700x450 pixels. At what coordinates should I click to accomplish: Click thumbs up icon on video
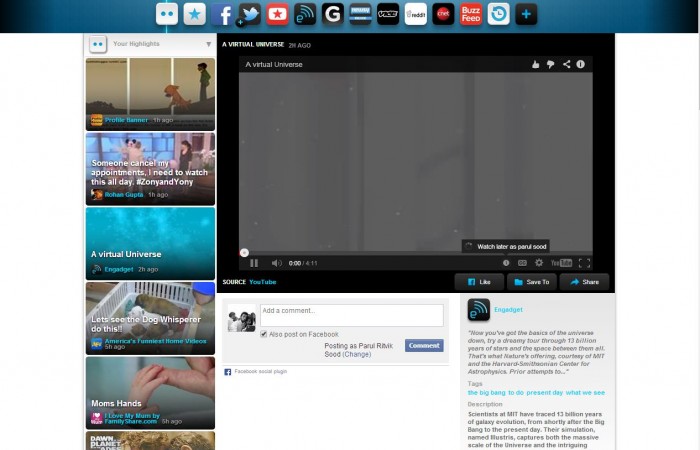click(536, 64)
